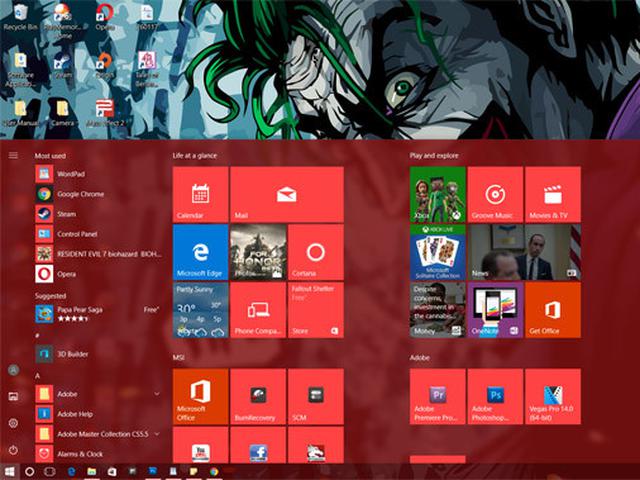Click the Power button in Start sidebar
This screenshot has height=480, width=640.
click(x=13, y=450)
